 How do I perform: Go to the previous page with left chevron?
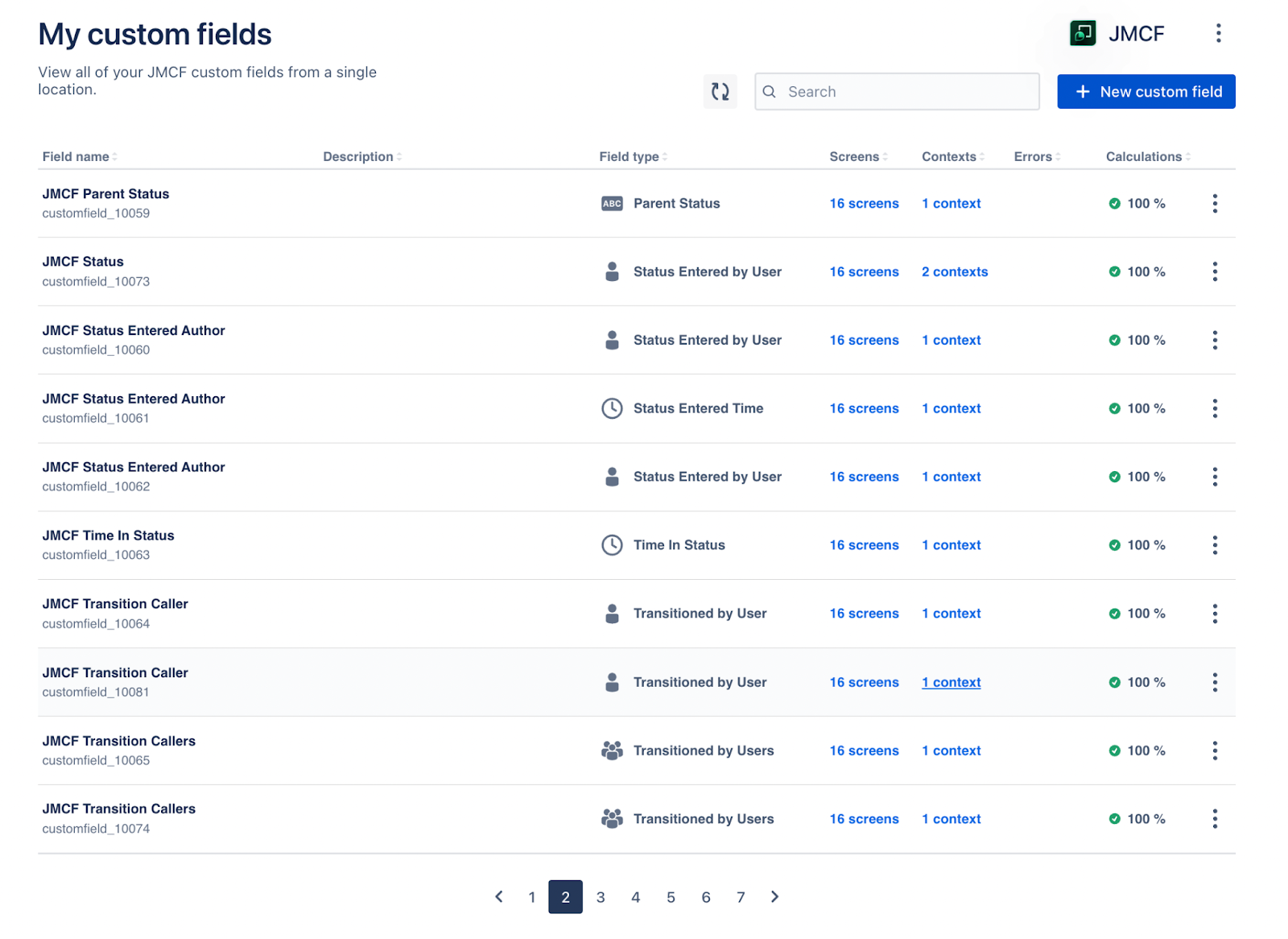click(x=499, y=897)
